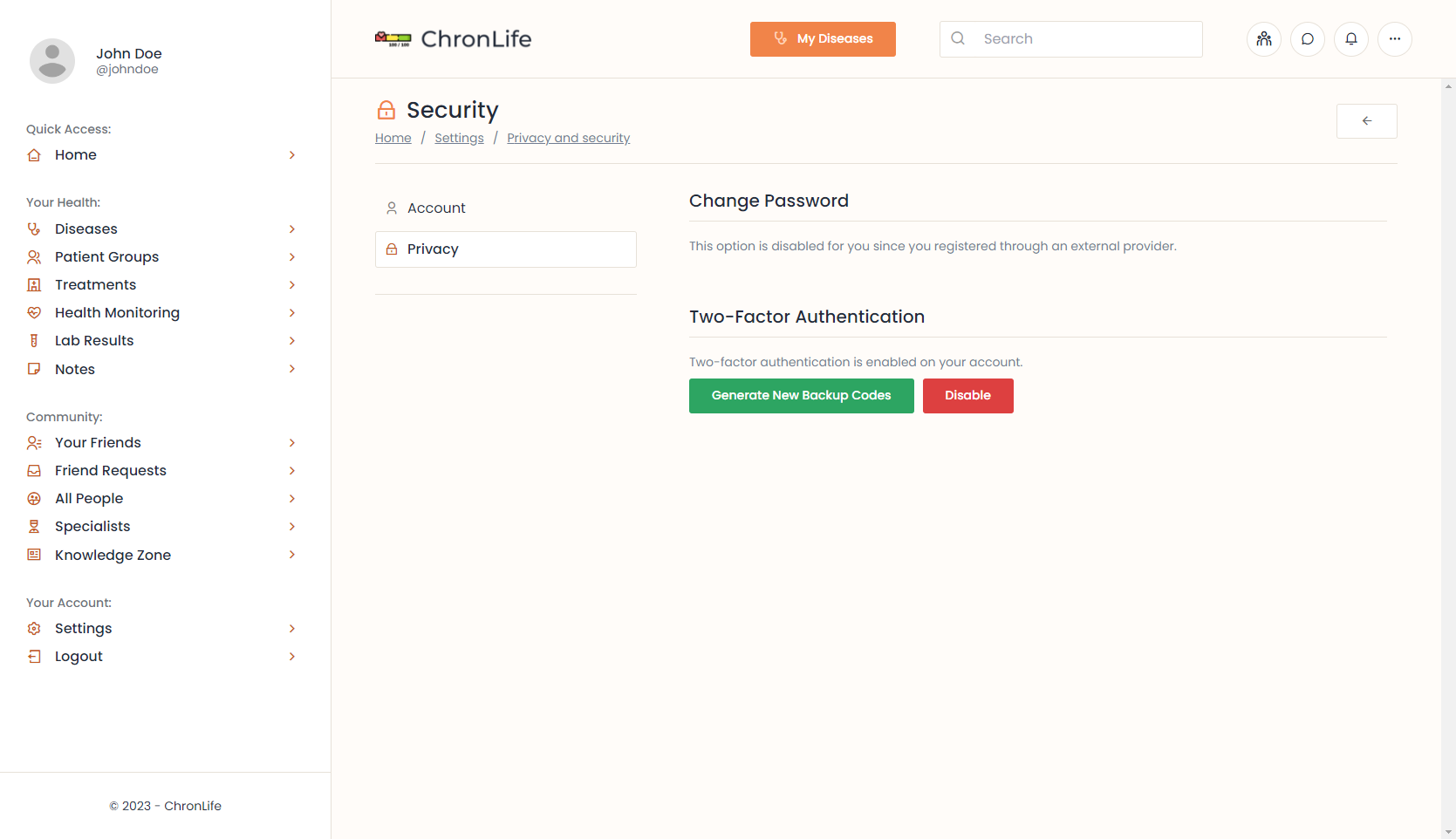Open the more options ellipsis icon
This screenshot has width=1456, height=839.
coord(1395,39)
